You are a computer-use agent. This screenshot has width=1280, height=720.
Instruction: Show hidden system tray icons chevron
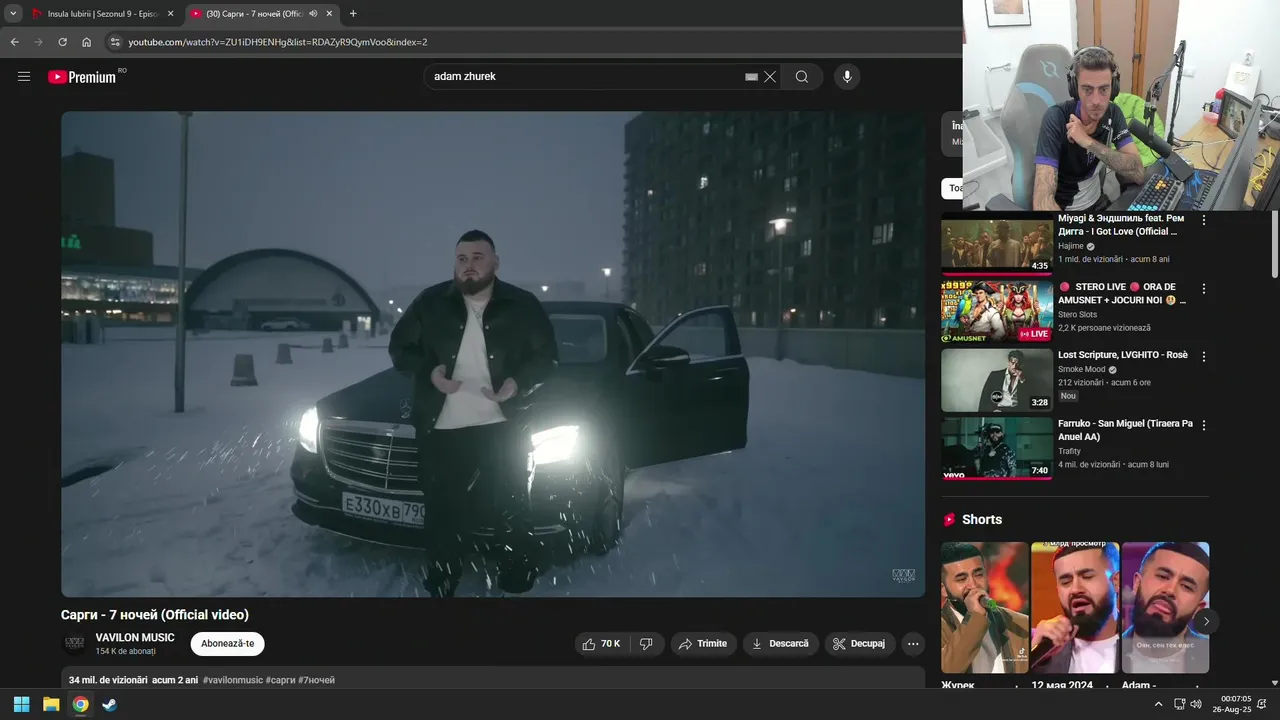1158,704
